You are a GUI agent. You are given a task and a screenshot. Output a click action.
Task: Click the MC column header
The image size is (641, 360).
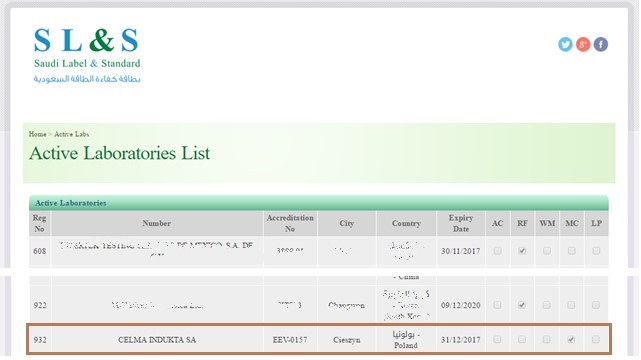tap(572, 224)
